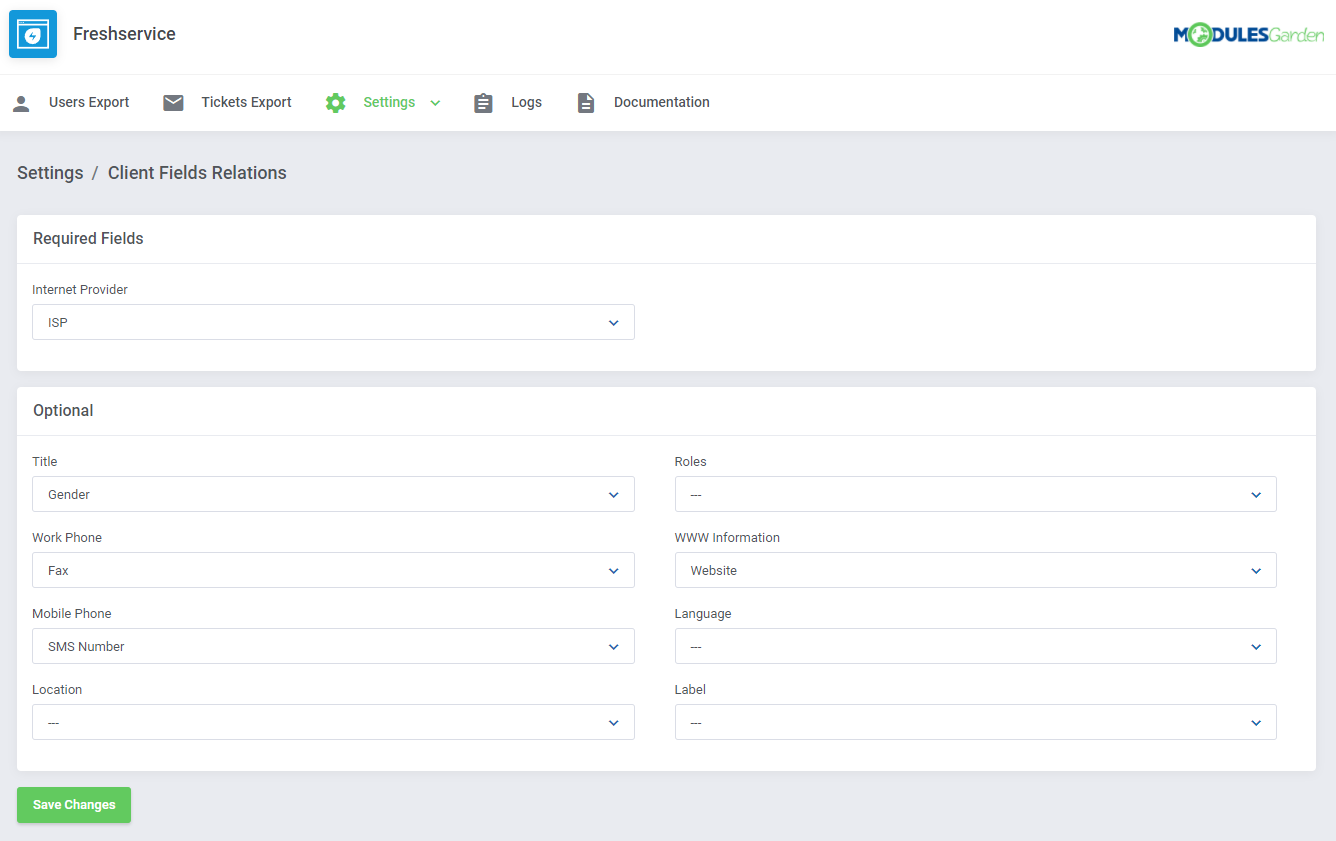Click the Work Phone field label
1336x841 pixels.
tap(67, 538)
